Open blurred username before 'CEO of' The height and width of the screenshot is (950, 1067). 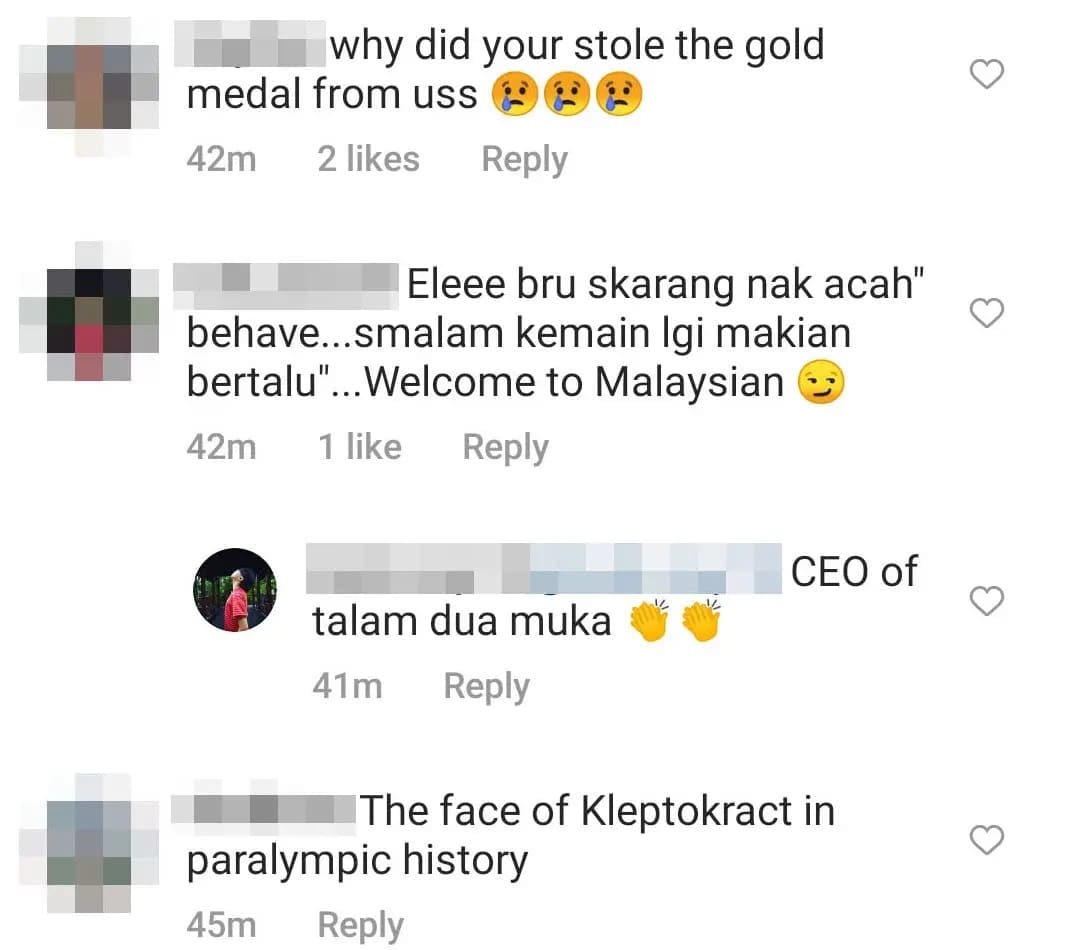[x=544, y=568]
